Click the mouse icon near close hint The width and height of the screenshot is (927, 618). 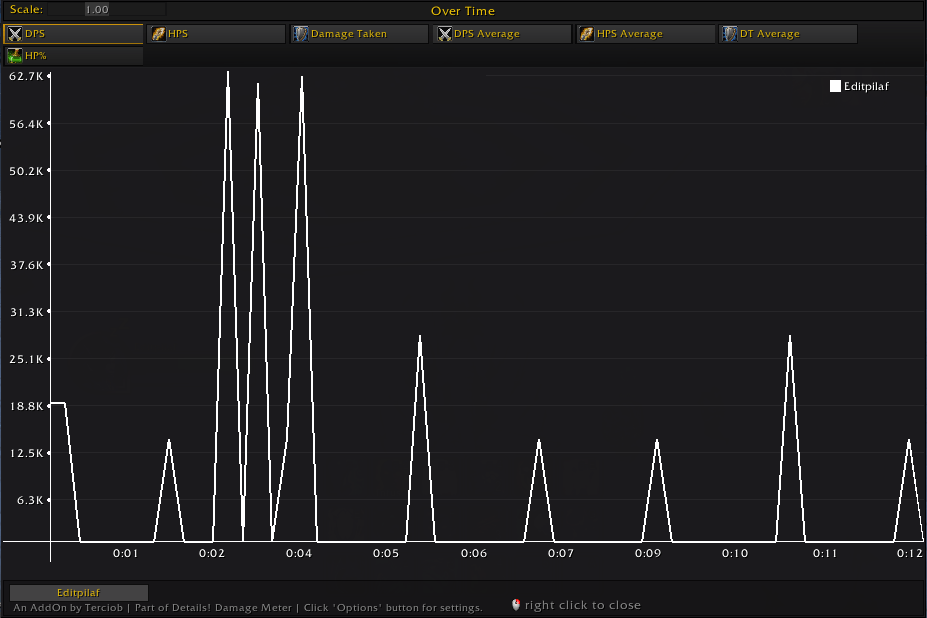coord(516,604)
